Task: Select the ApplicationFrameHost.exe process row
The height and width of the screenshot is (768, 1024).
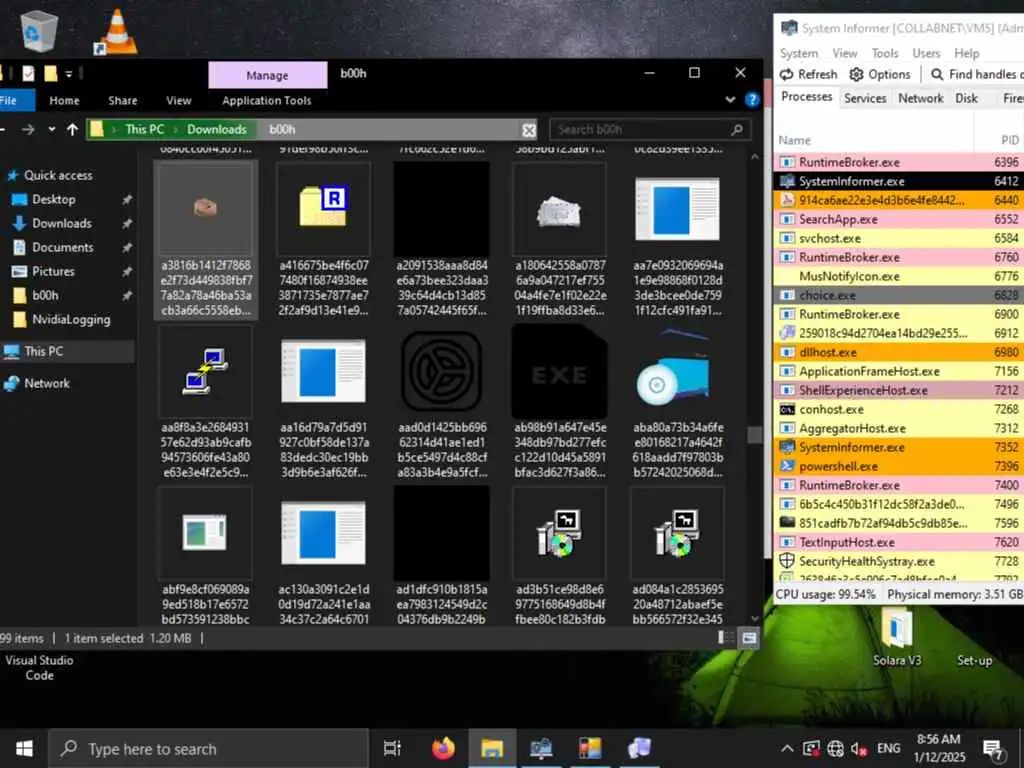Action: [x=899, y=371]
